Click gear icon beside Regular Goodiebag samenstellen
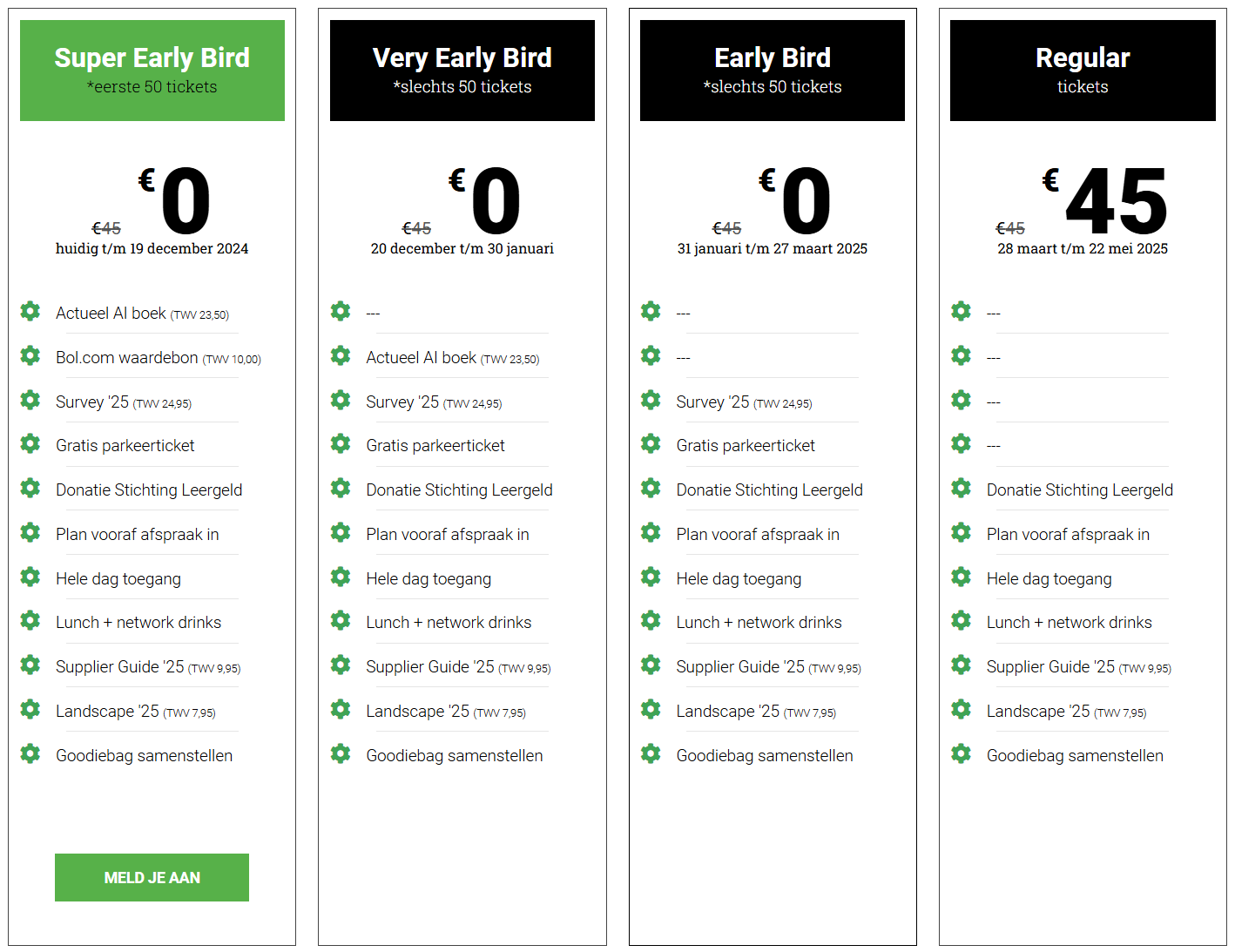 point(961,753)
